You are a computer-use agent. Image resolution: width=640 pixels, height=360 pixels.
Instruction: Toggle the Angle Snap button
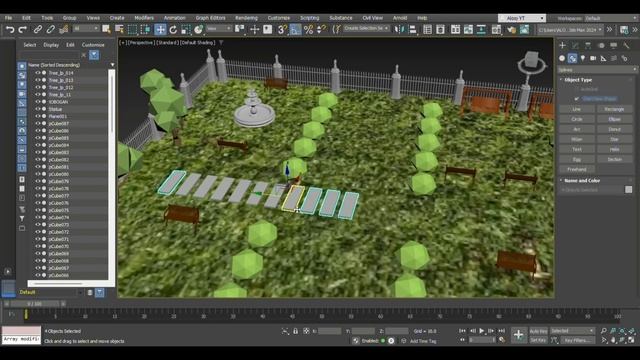point(295,29)
